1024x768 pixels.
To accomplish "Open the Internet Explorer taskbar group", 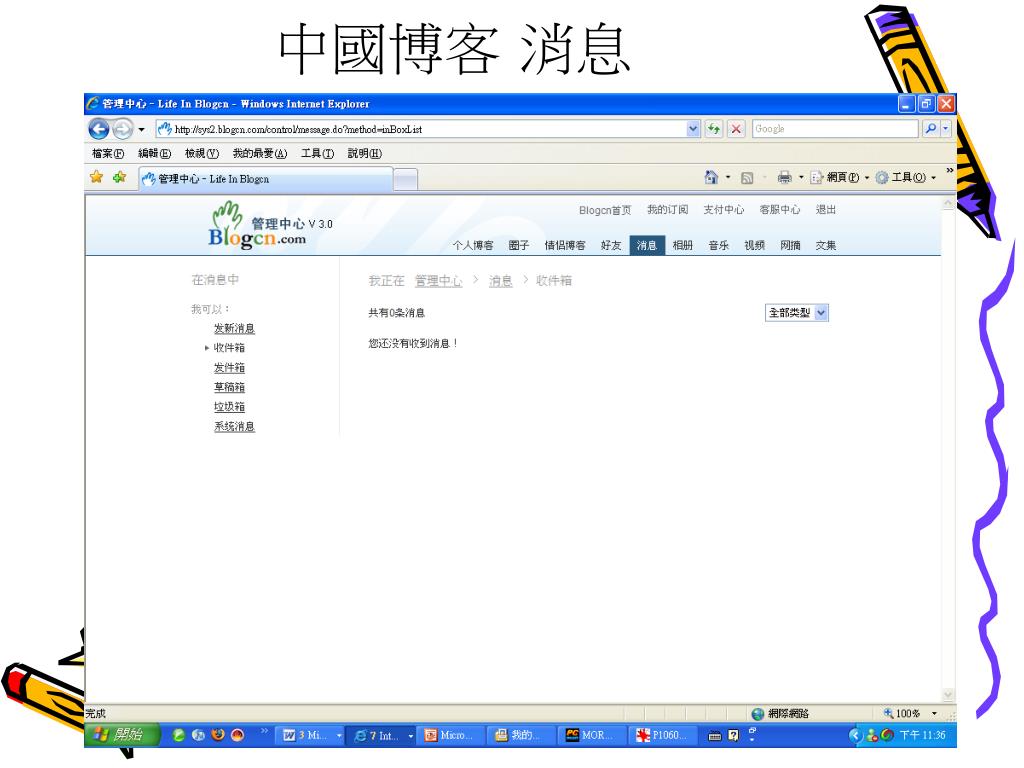I will (383, 735).
